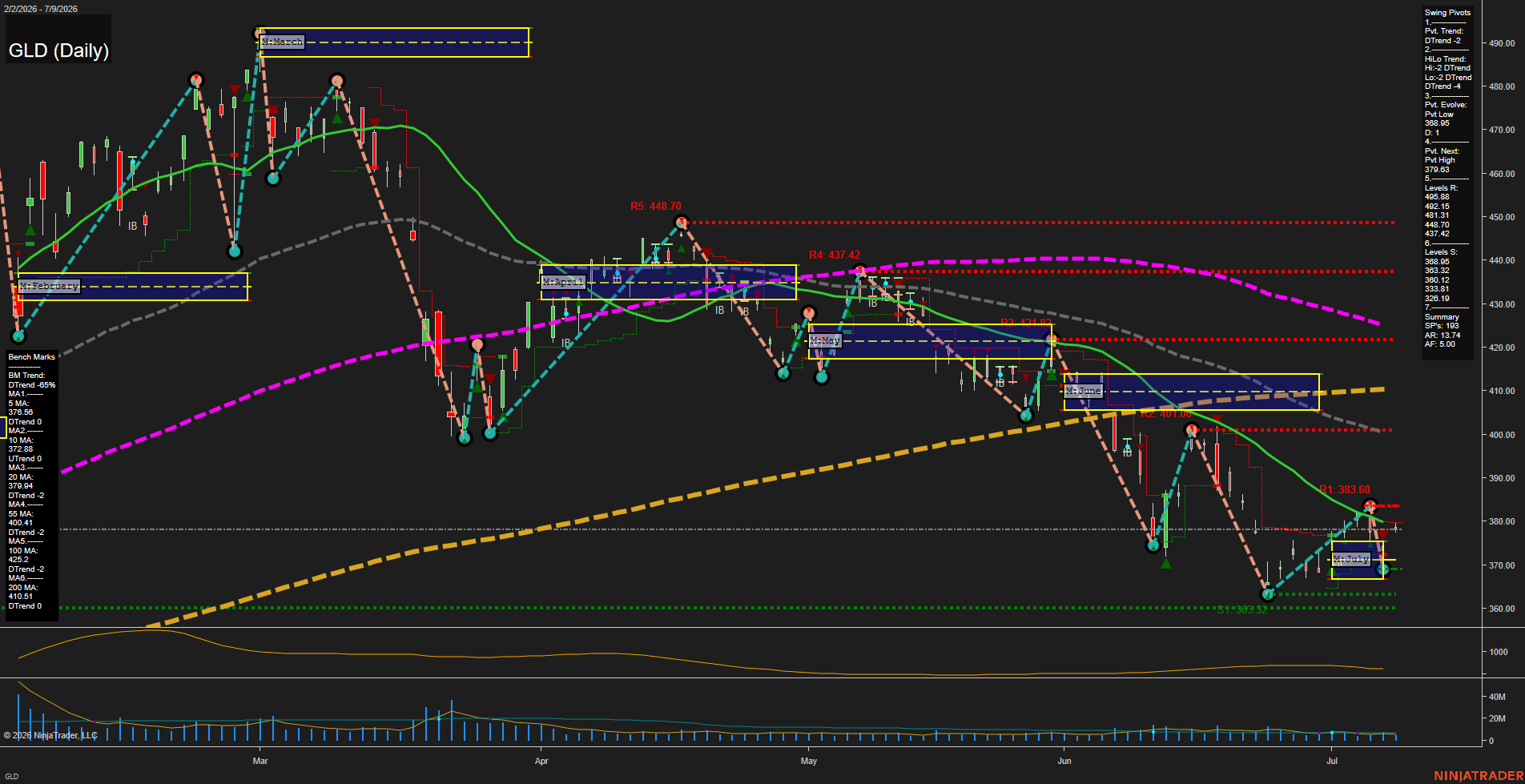Click the SP's: 193 summary value
The image size is (1525, 784).
1442,326
